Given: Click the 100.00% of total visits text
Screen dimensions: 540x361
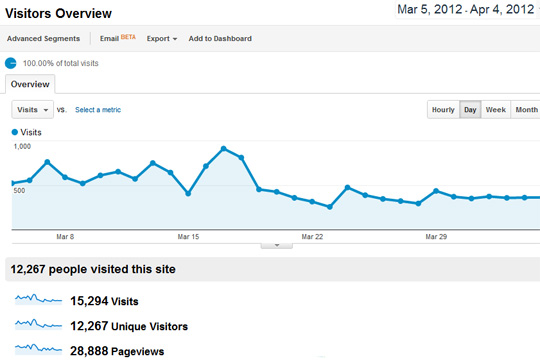Looking at the screenshot, I should pyautogui.click(x=61, y=63).
